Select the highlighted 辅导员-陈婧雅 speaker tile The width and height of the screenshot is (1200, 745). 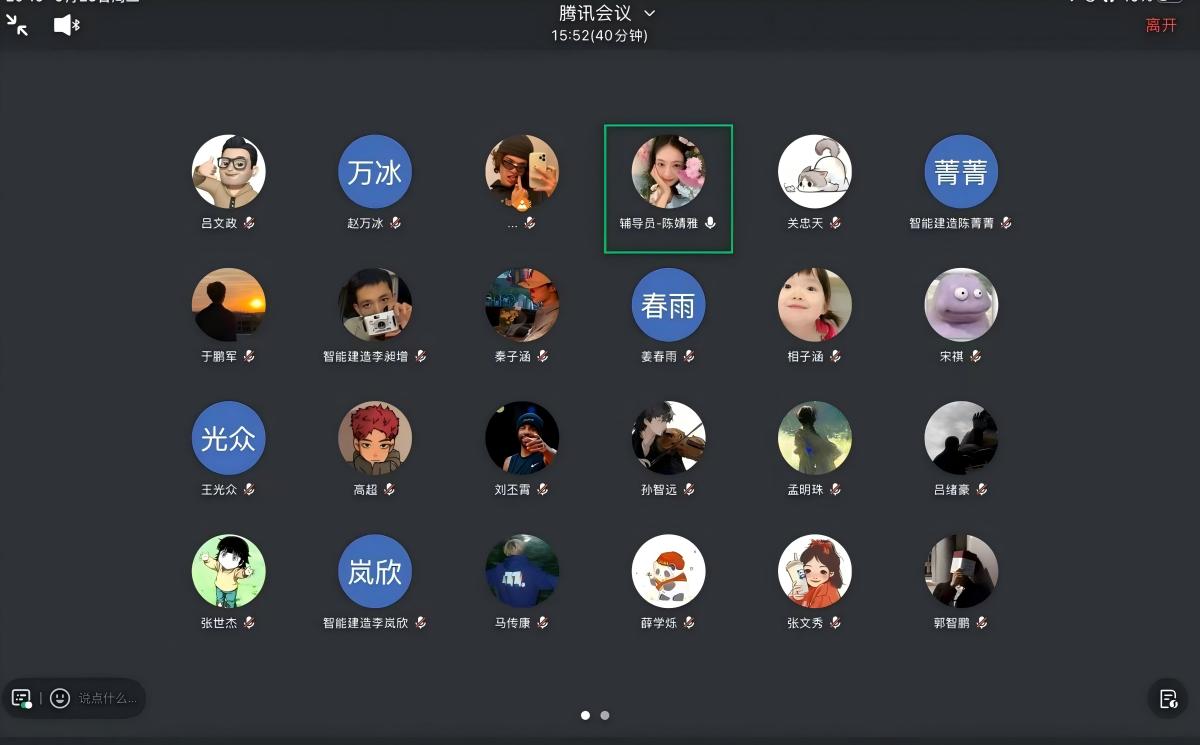[x=668, y=188]
